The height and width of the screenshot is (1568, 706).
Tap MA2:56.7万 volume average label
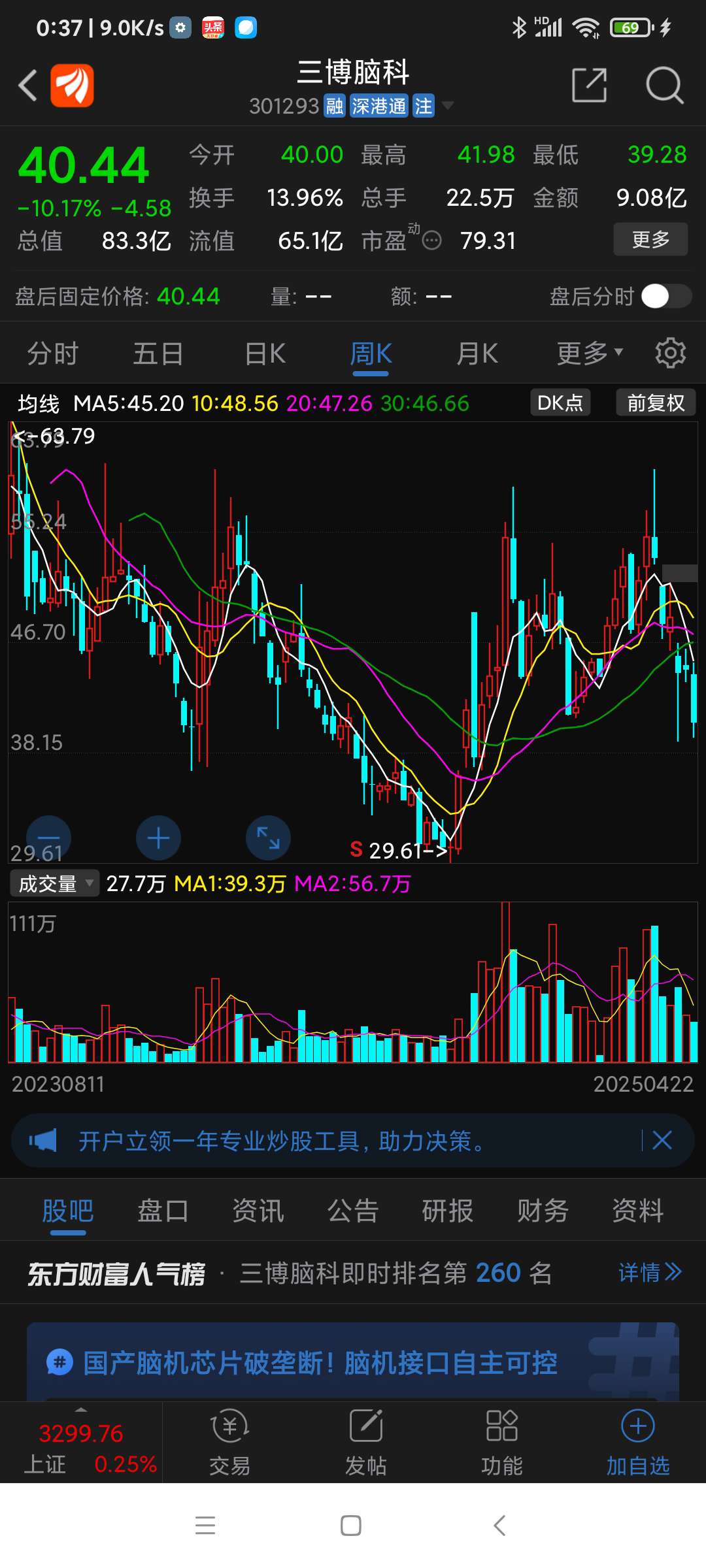[352, 884]
